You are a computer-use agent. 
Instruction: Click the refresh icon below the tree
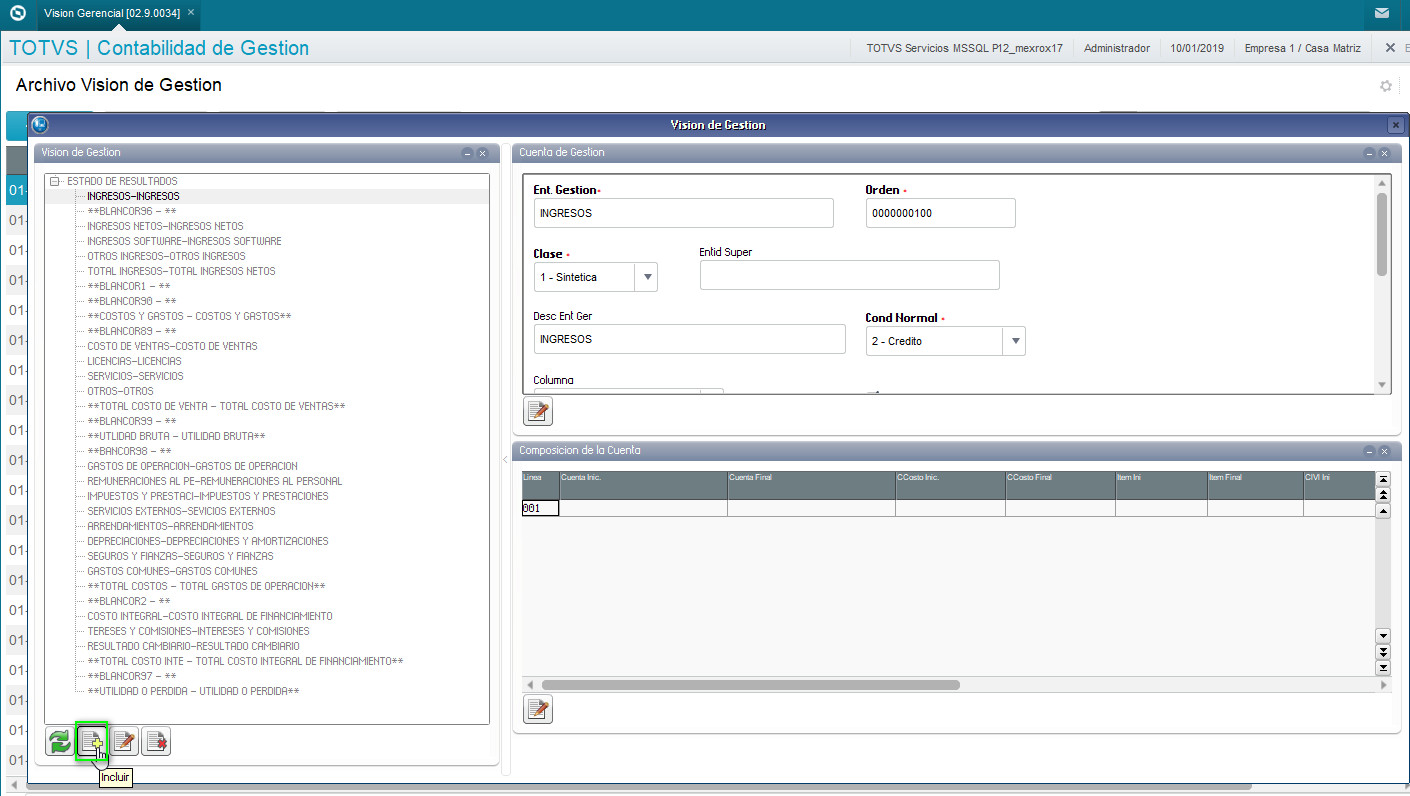tap(60, 741)
